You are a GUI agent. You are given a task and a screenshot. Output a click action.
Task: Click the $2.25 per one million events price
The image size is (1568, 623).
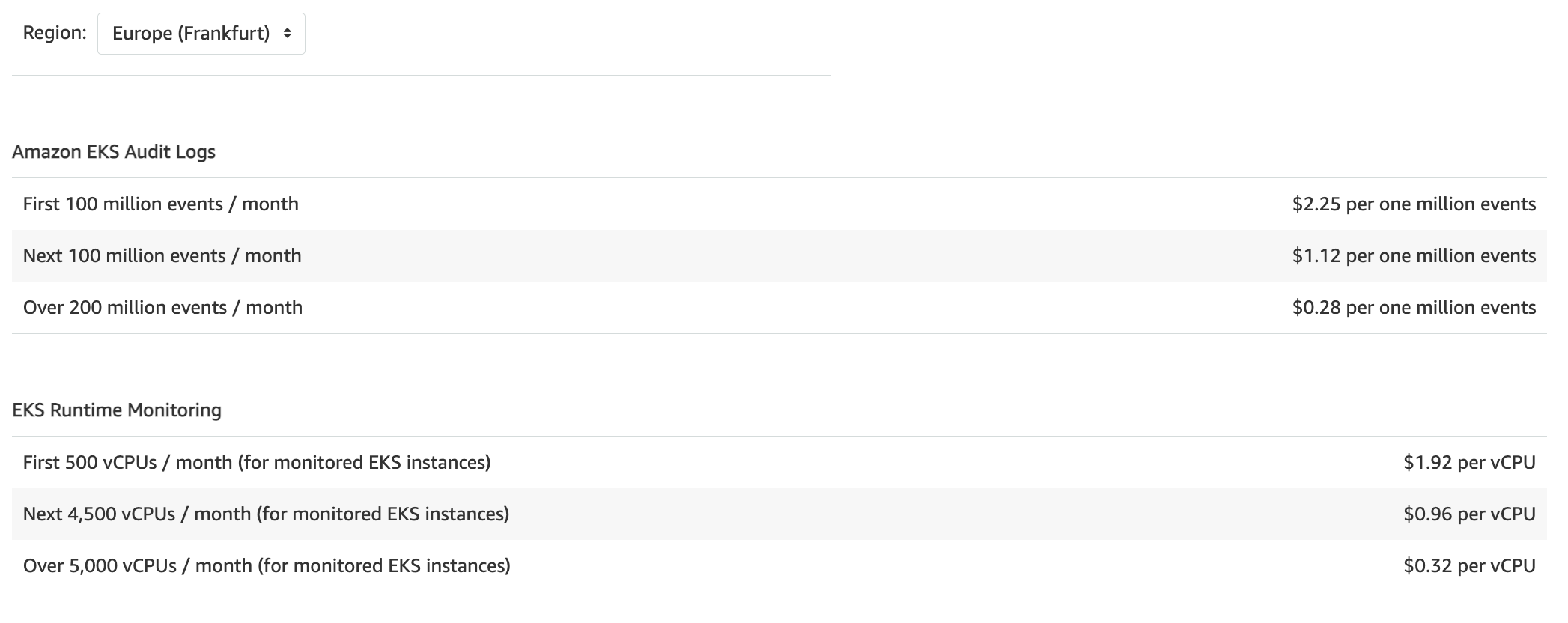[1414, 204]
